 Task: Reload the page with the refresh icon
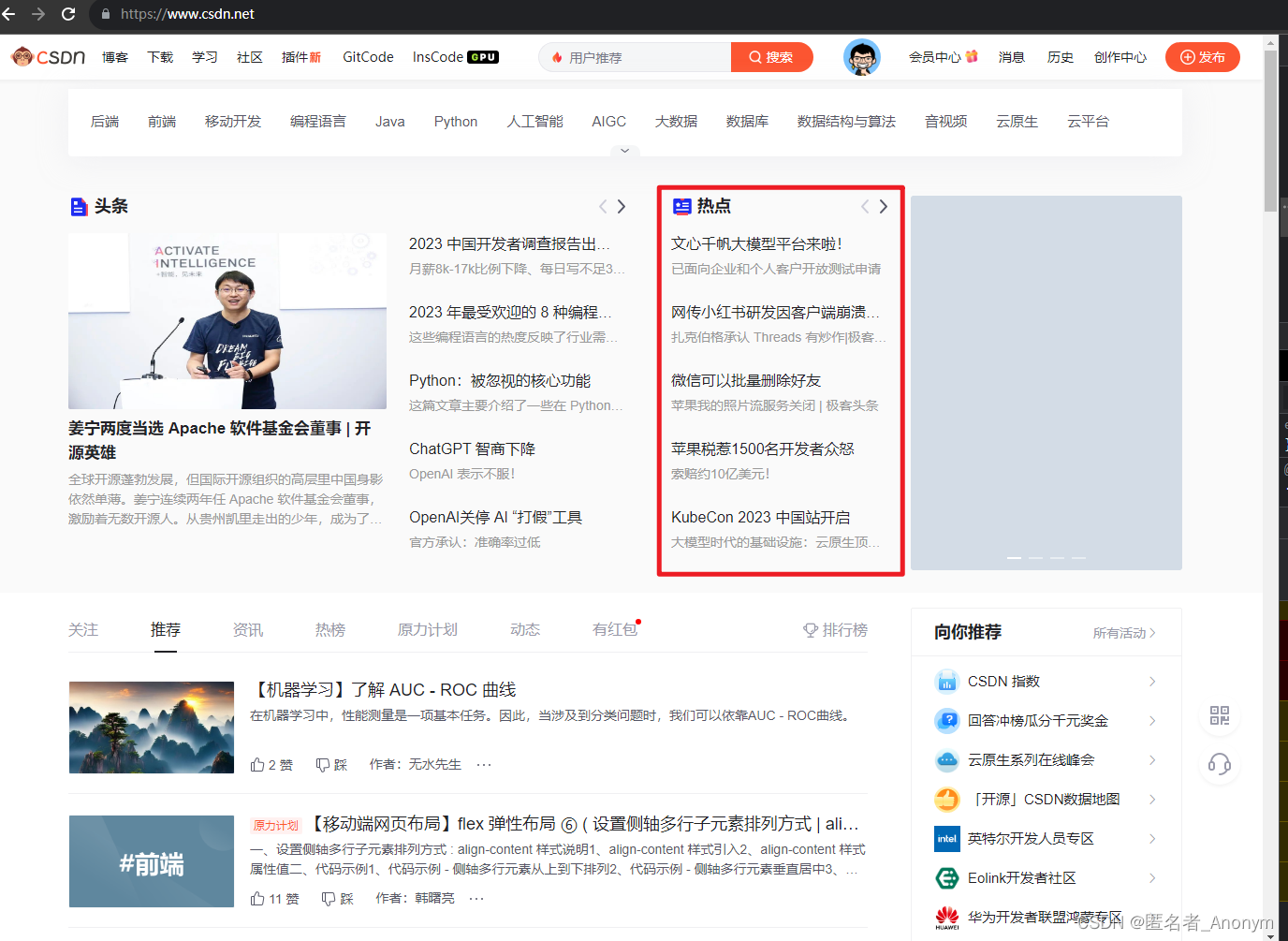pos(68,14)
